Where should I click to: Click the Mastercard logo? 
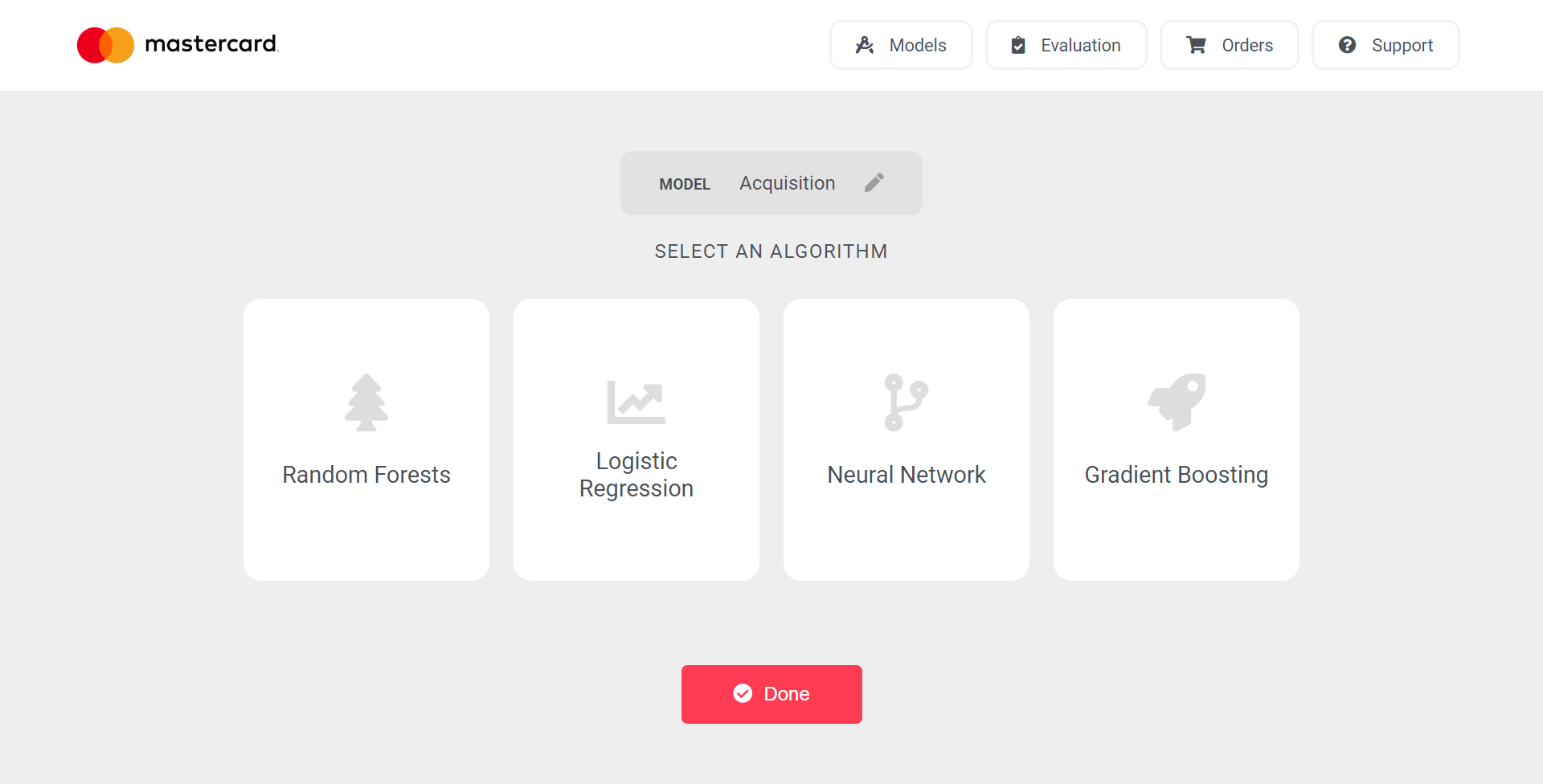click(178, 45)
